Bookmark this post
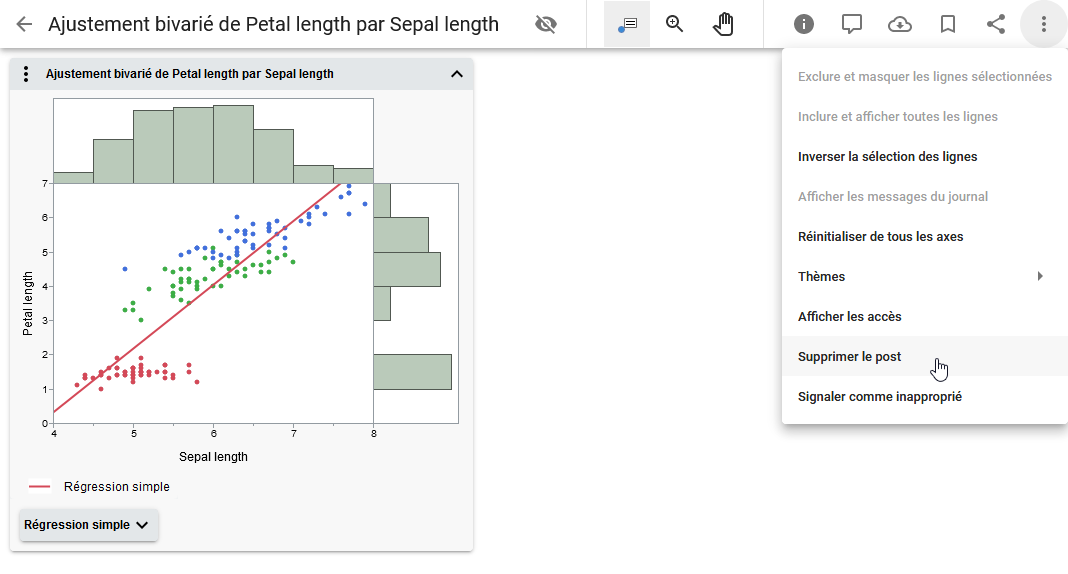This screenshot has height=574, width=1068. 948,24
